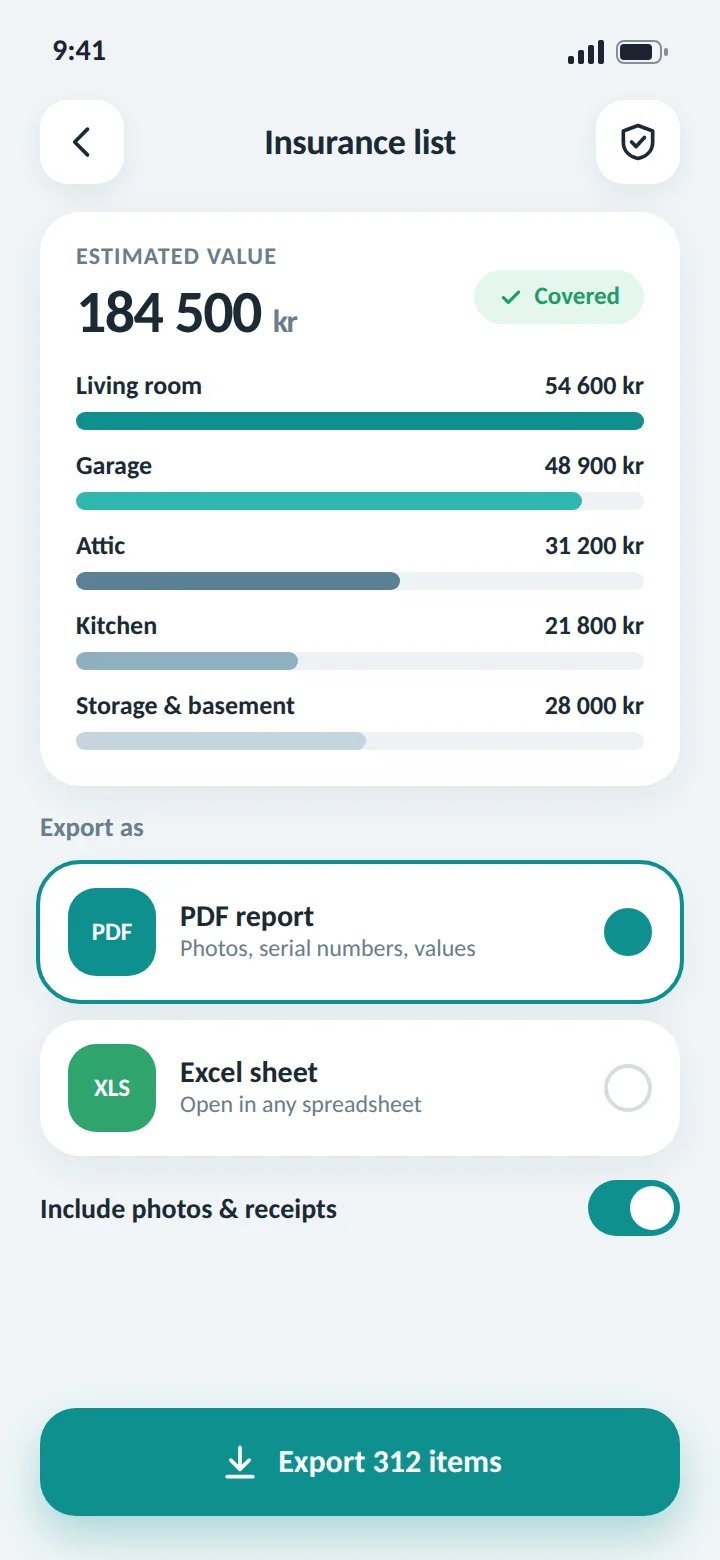Screen dimensions: 720x1560
Task: Click the Kitchen value bar
Action: [360, 661]
